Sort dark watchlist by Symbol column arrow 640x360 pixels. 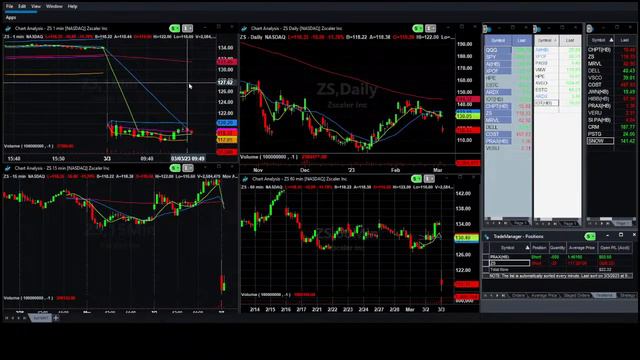pos(611,40)
